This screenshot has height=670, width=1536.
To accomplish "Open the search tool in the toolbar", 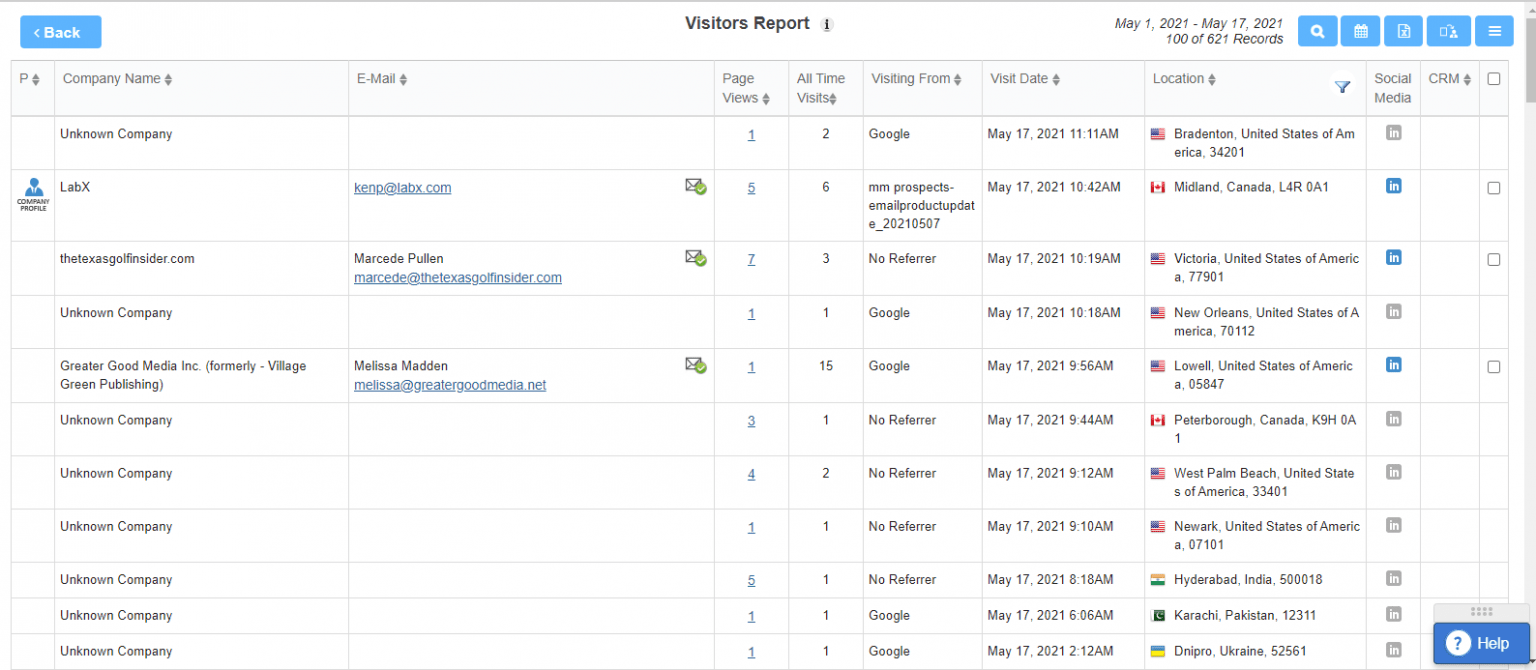I will [1317, 31].
